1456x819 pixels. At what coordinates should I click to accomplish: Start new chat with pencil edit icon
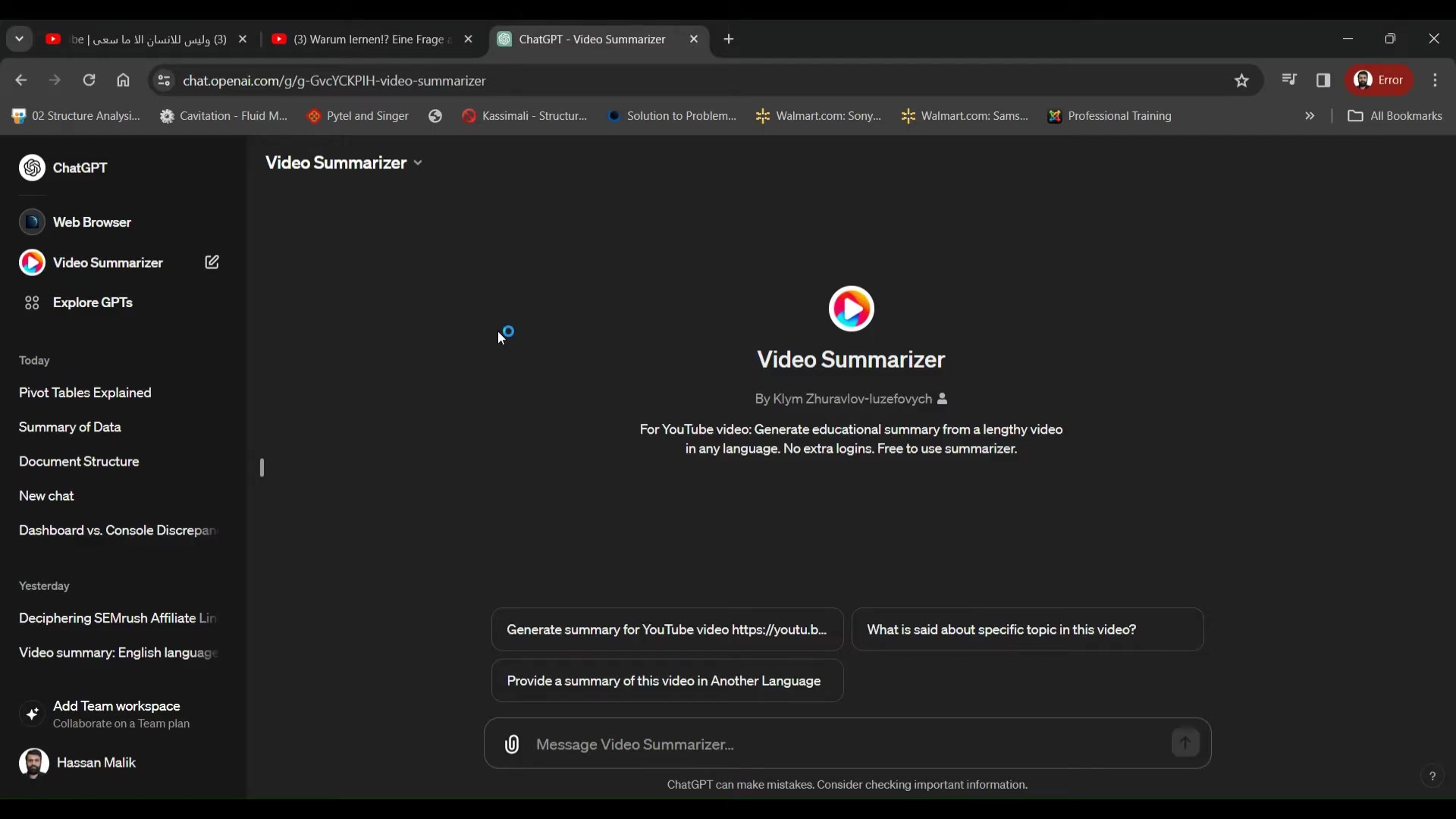click(212, 262)
